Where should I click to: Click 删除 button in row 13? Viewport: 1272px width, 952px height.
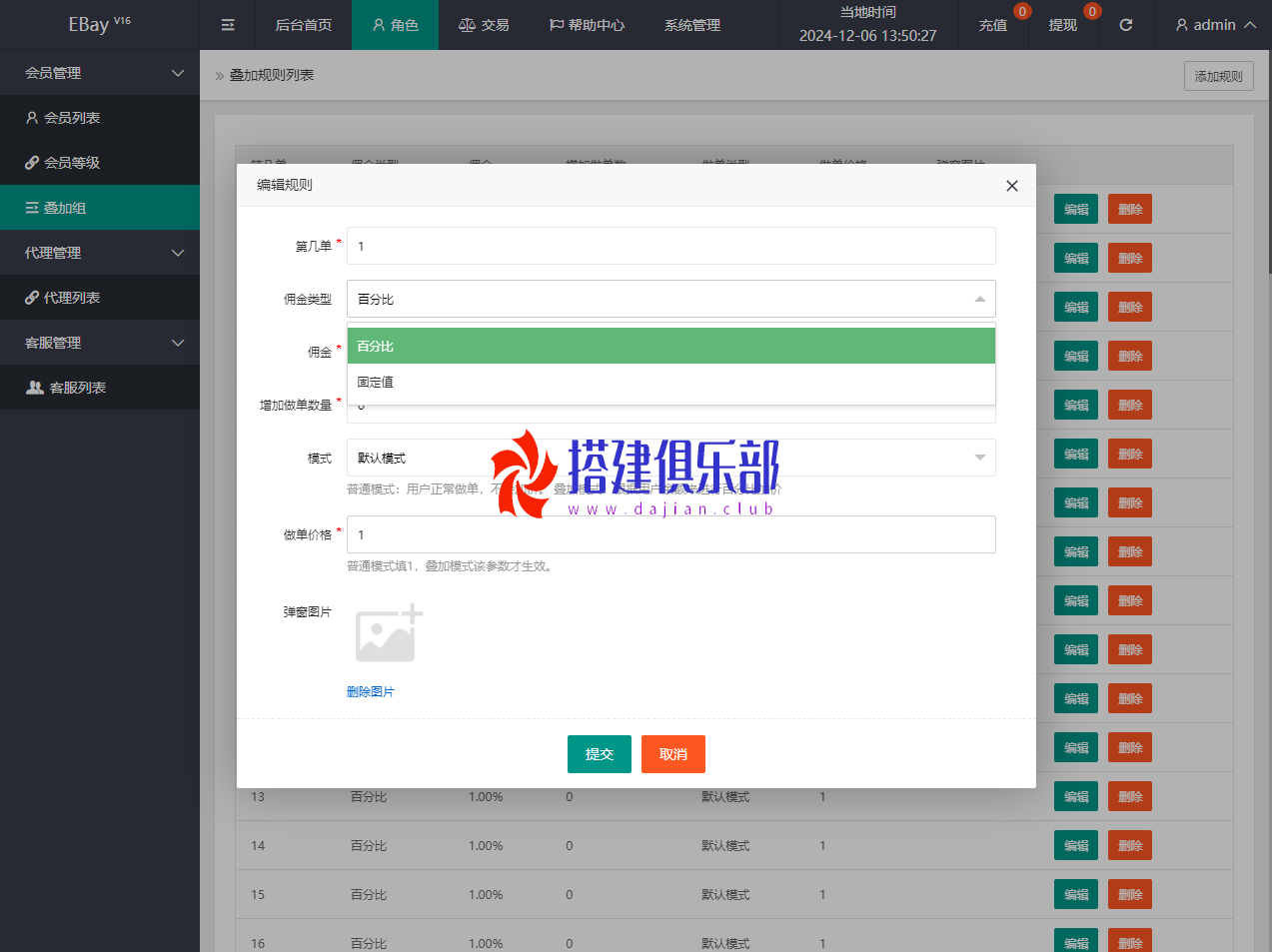click(x=1130, y=797)
